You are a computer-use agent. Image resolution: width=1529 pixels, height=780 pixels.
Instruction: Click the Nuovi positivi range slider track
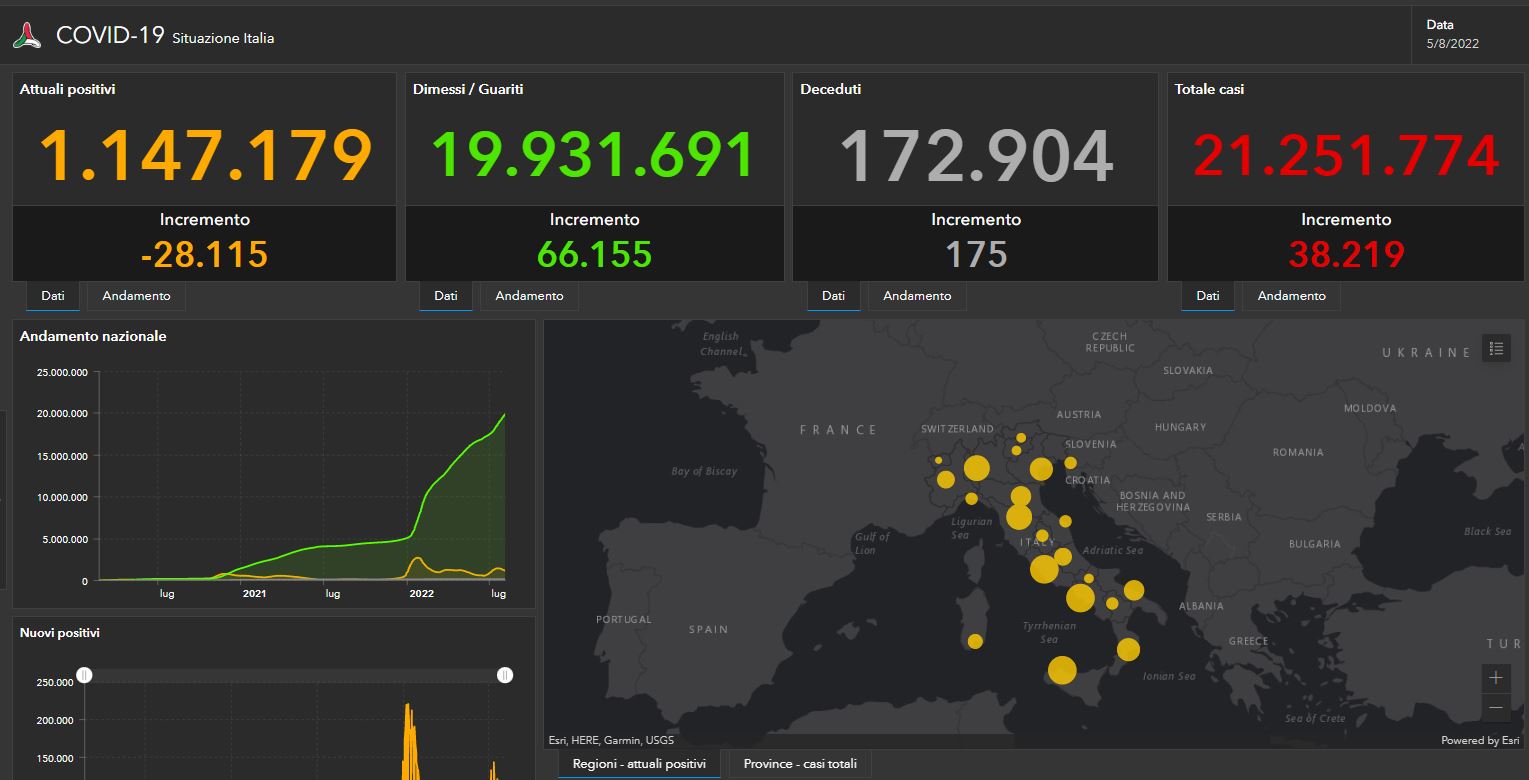point(295,675)
